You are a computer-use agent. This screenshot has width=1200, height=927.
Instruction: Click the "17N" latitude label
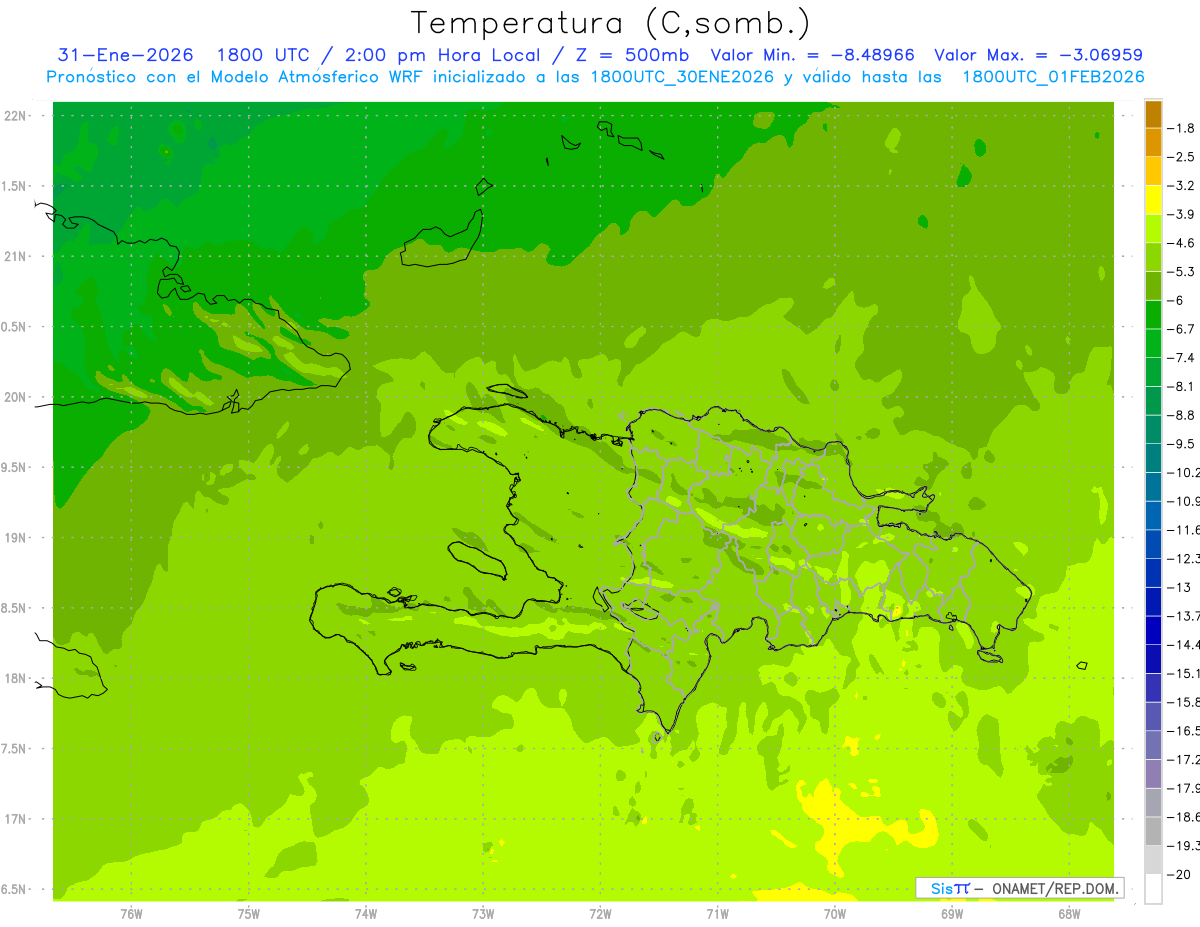coord(16,819)
